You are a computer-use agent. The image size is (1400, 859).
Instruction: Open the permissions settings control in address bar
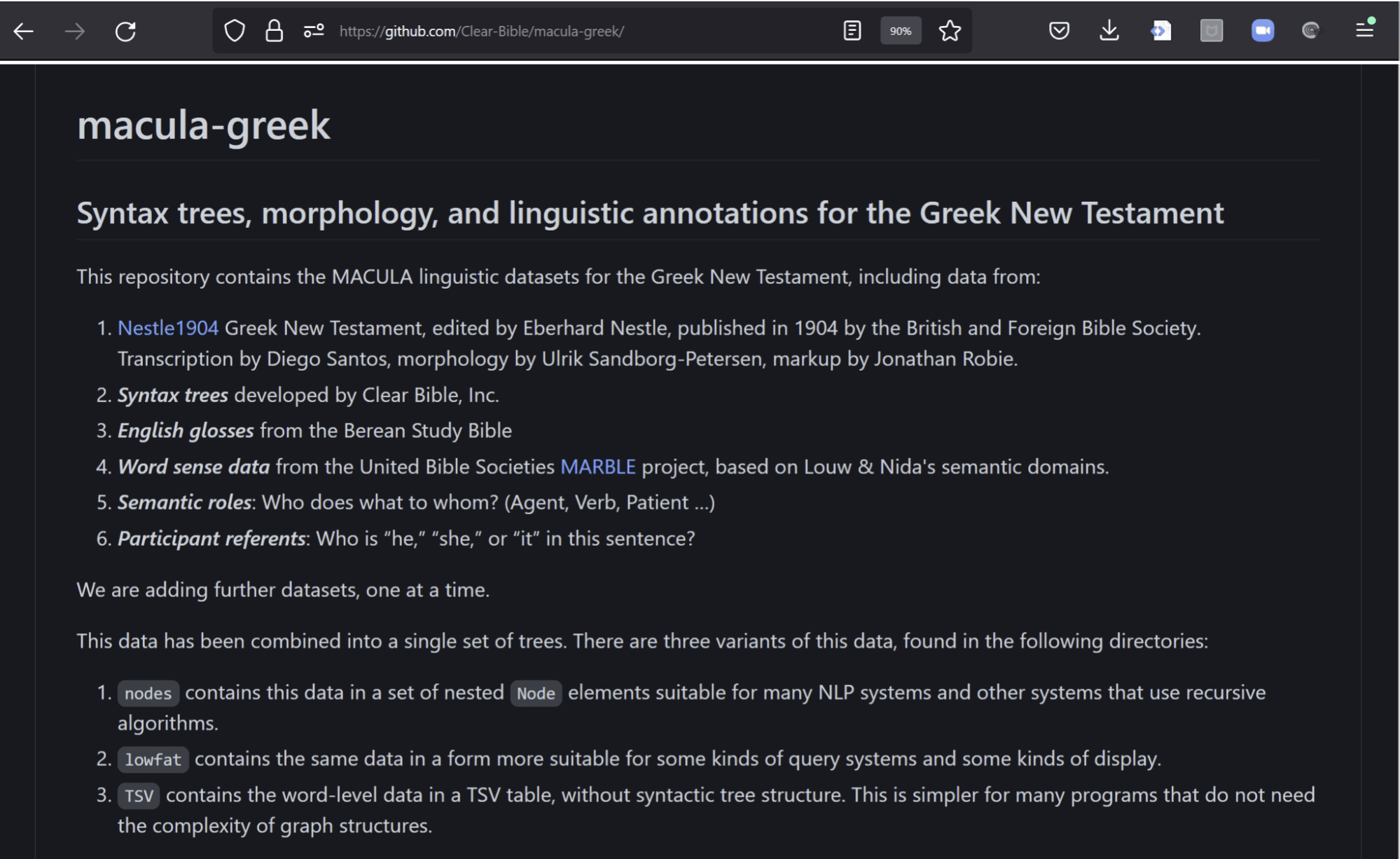coord(313,30)
